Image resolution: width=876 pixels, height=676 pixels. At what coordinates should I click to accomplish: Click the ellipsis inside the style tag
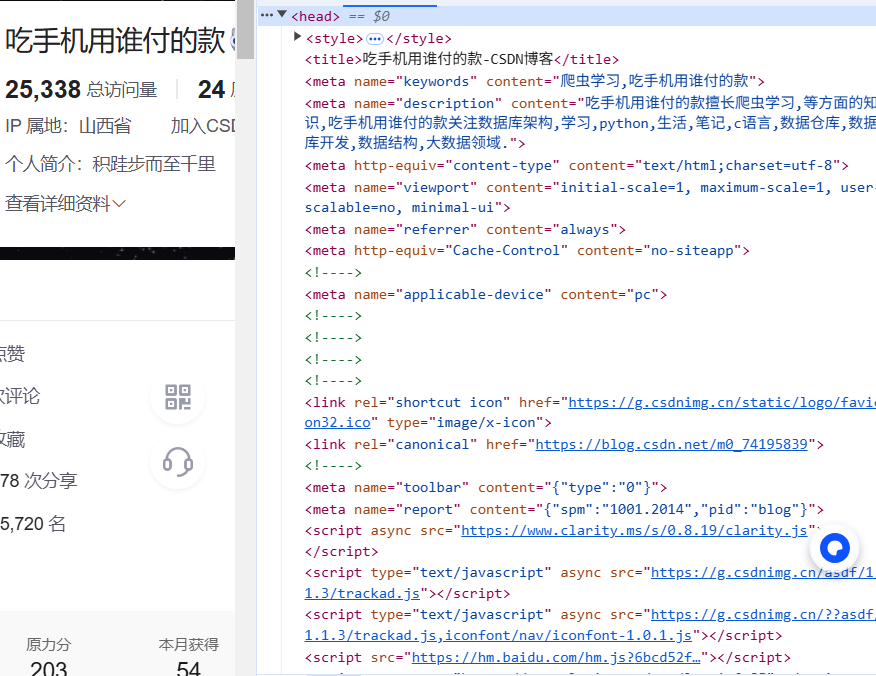pos(375,39)
